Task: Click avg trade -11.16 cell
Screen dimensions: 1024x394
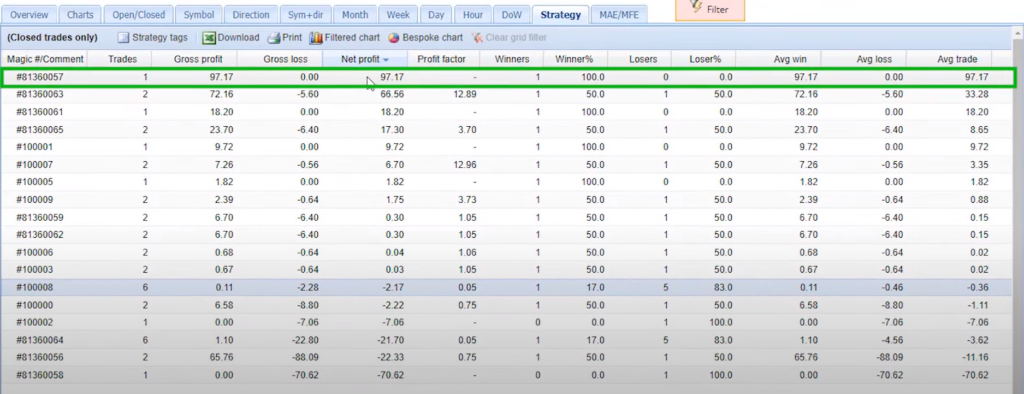Action: pos(975,357)
